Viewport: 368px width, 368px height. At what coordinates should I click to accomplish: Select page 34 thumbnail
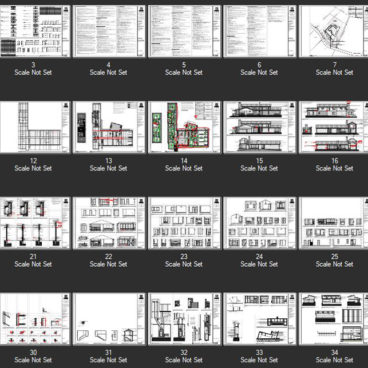point(334,319)
